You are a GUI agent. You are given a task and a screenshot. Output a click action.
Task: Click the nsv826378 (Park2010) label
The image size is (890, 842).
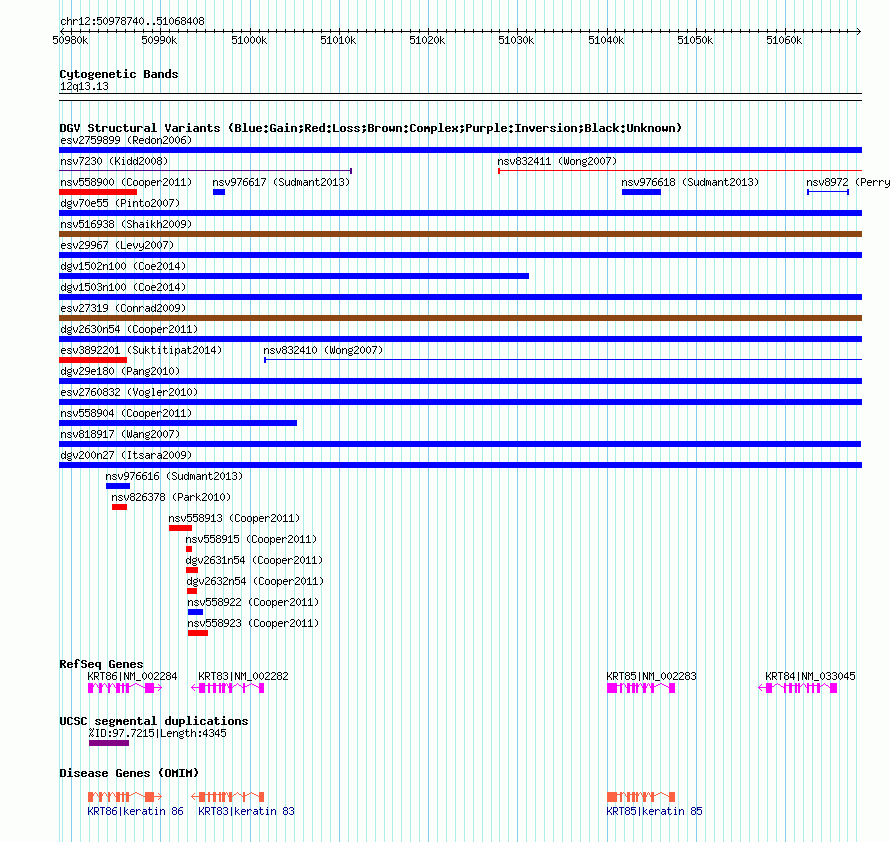point(171,497)
